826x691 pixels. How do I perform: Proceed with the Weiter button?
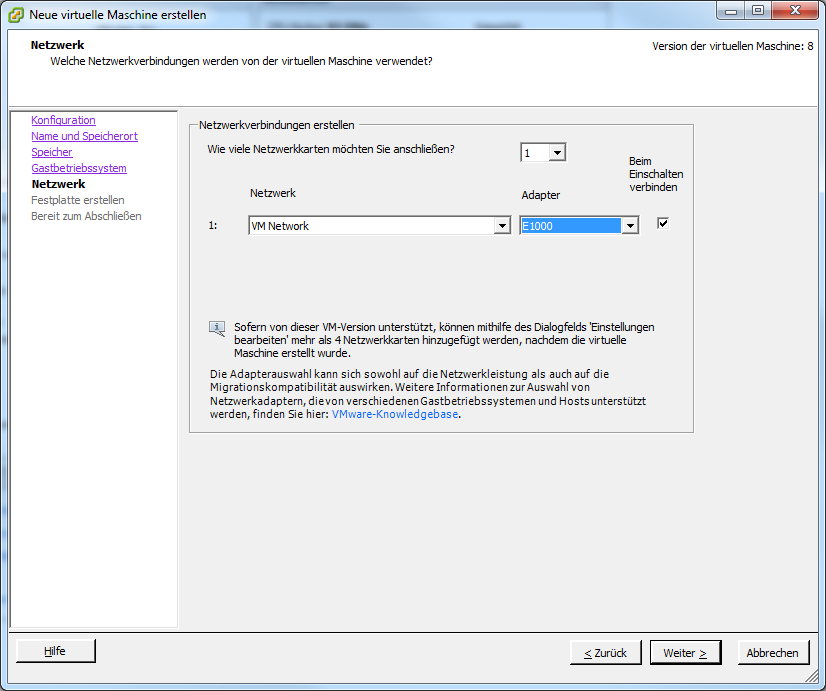(685, 652)
